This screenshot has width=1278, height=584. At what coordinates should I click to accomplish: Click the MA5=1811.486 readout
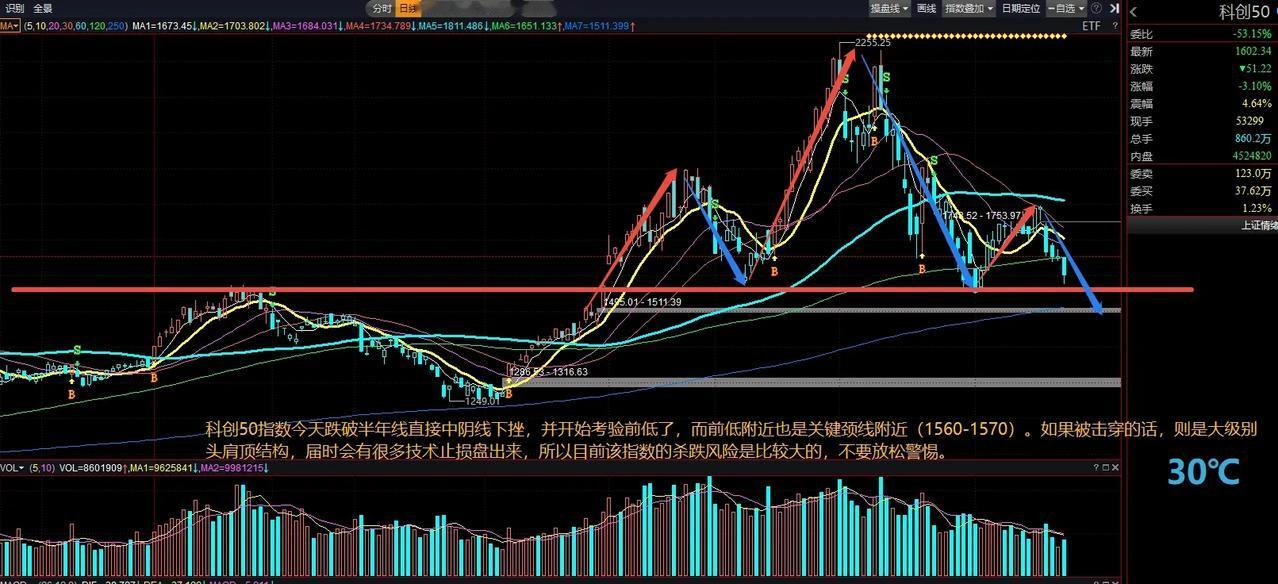451,25
